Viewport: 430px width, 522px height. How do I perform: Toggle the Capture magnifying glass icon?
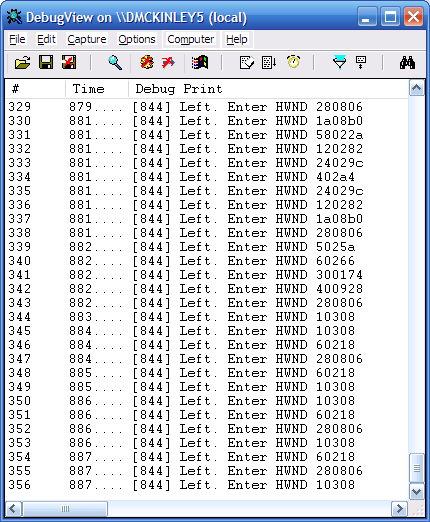click(x=115, y=62)
